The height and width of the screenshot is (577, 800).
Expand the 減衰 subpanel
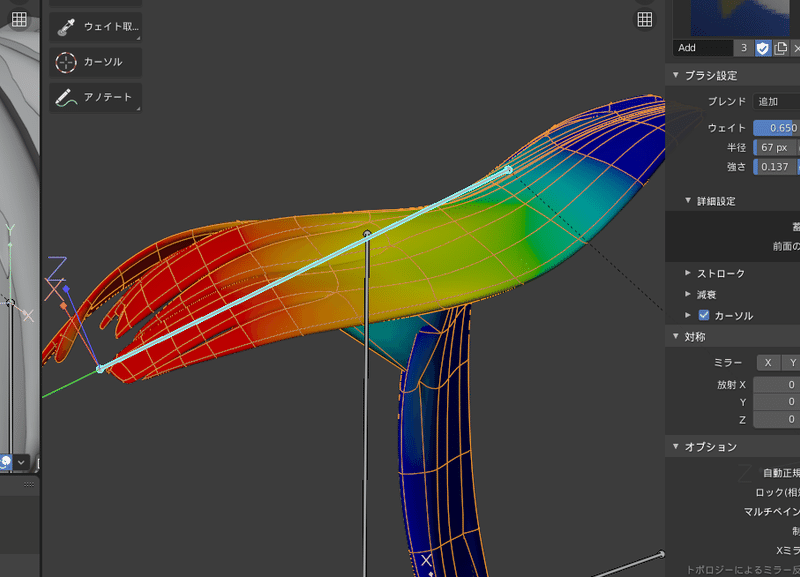tap(688, 294)
